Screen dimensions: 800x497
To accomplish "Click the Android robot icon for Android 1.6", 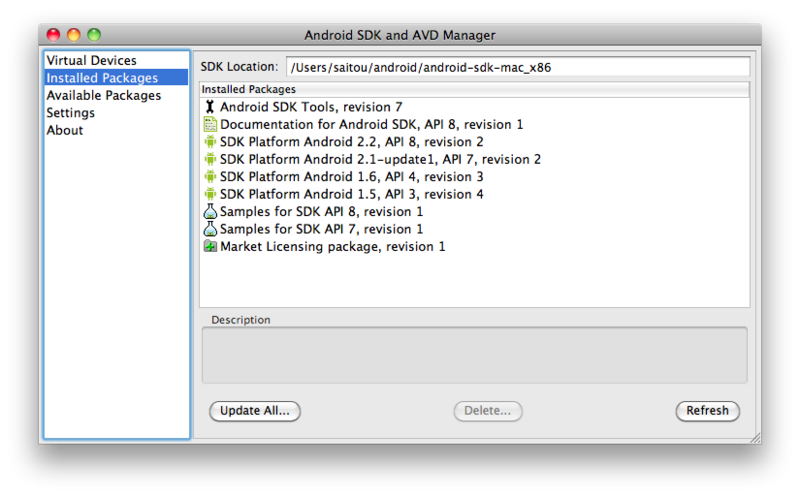I will 210,177.
